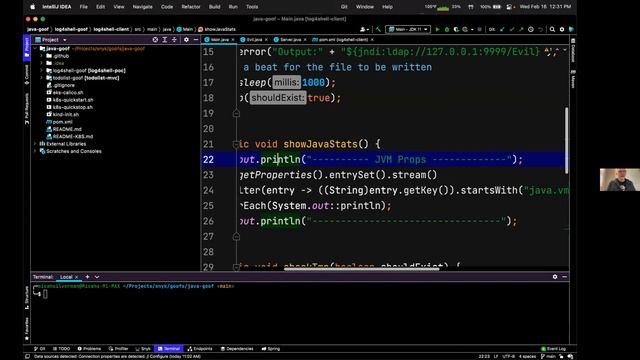640x360 pixels.
Task: Click the Git rollback undo icon
Action: point(540,29)
